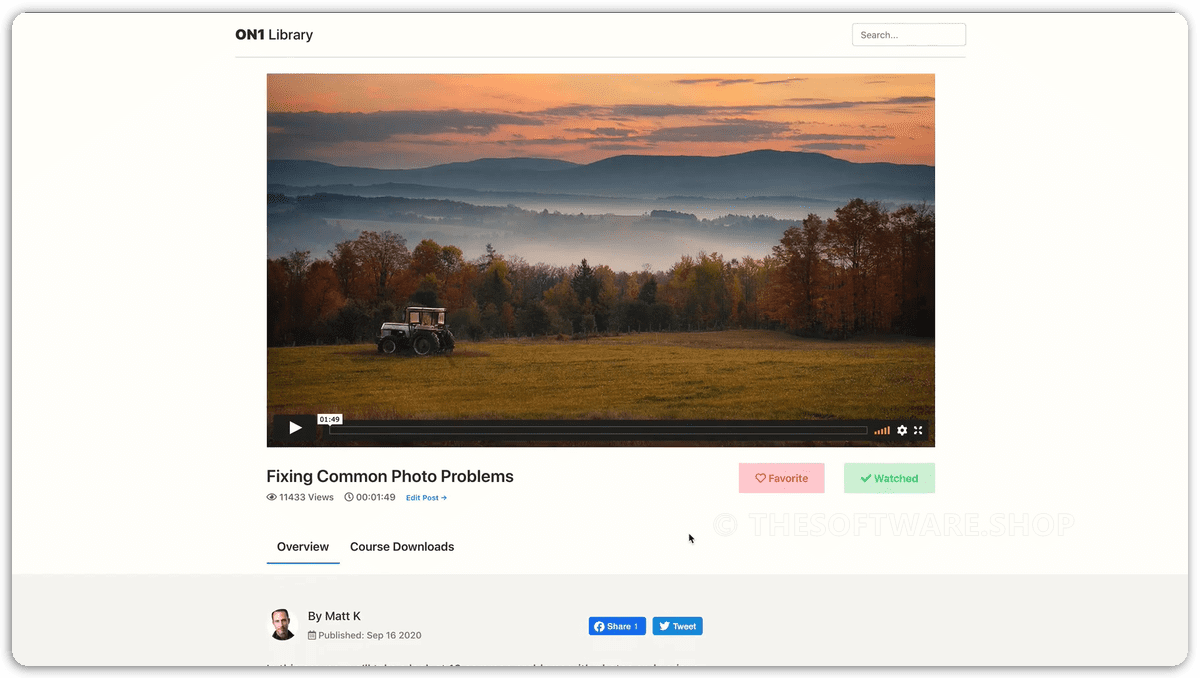
Task: Mark video as Favorite
Action: pyautogui.click(x=782, y=478)
